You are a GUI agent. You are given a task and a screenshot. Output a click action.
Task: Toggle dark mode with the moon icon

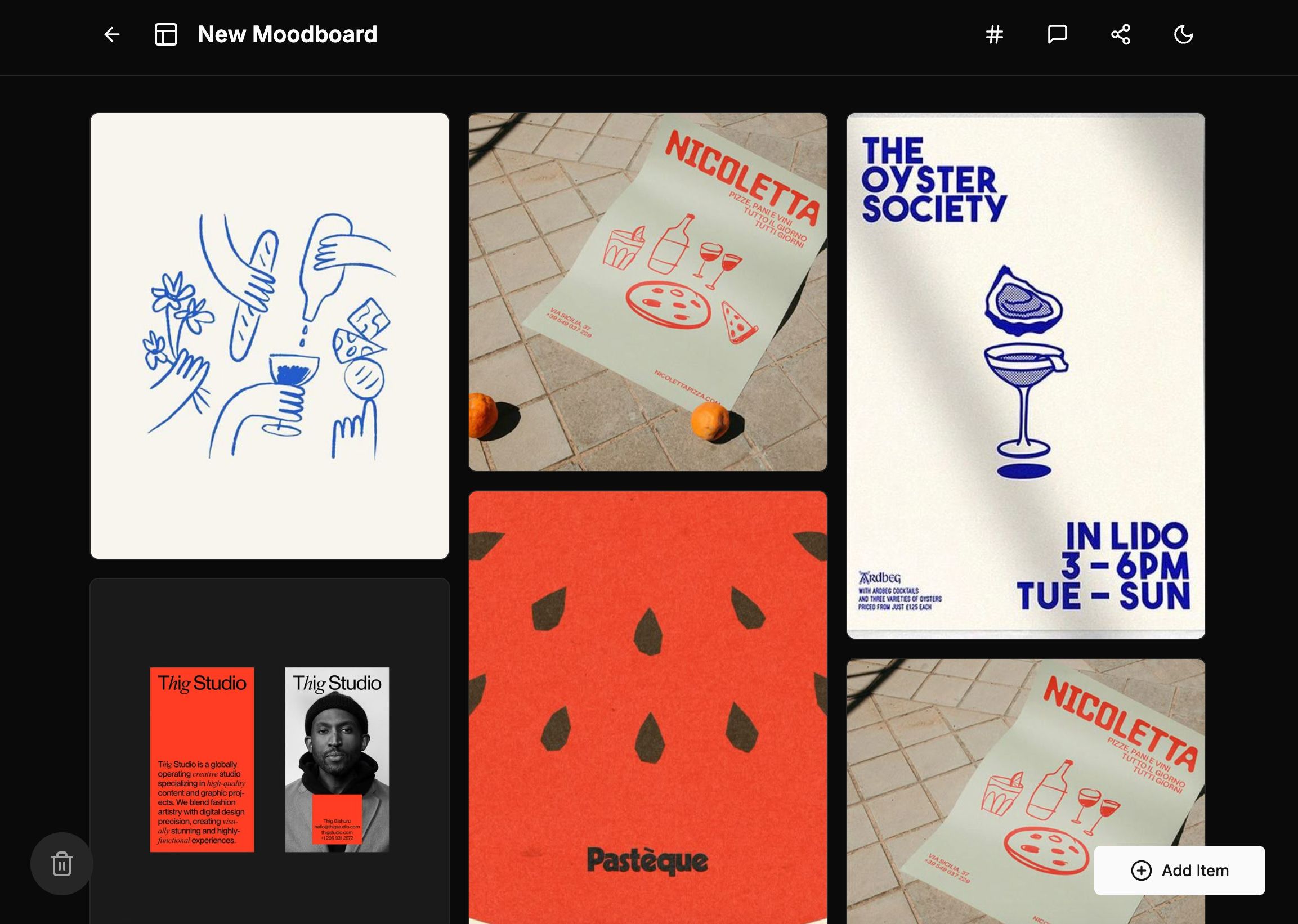(x=1183, y=35)
